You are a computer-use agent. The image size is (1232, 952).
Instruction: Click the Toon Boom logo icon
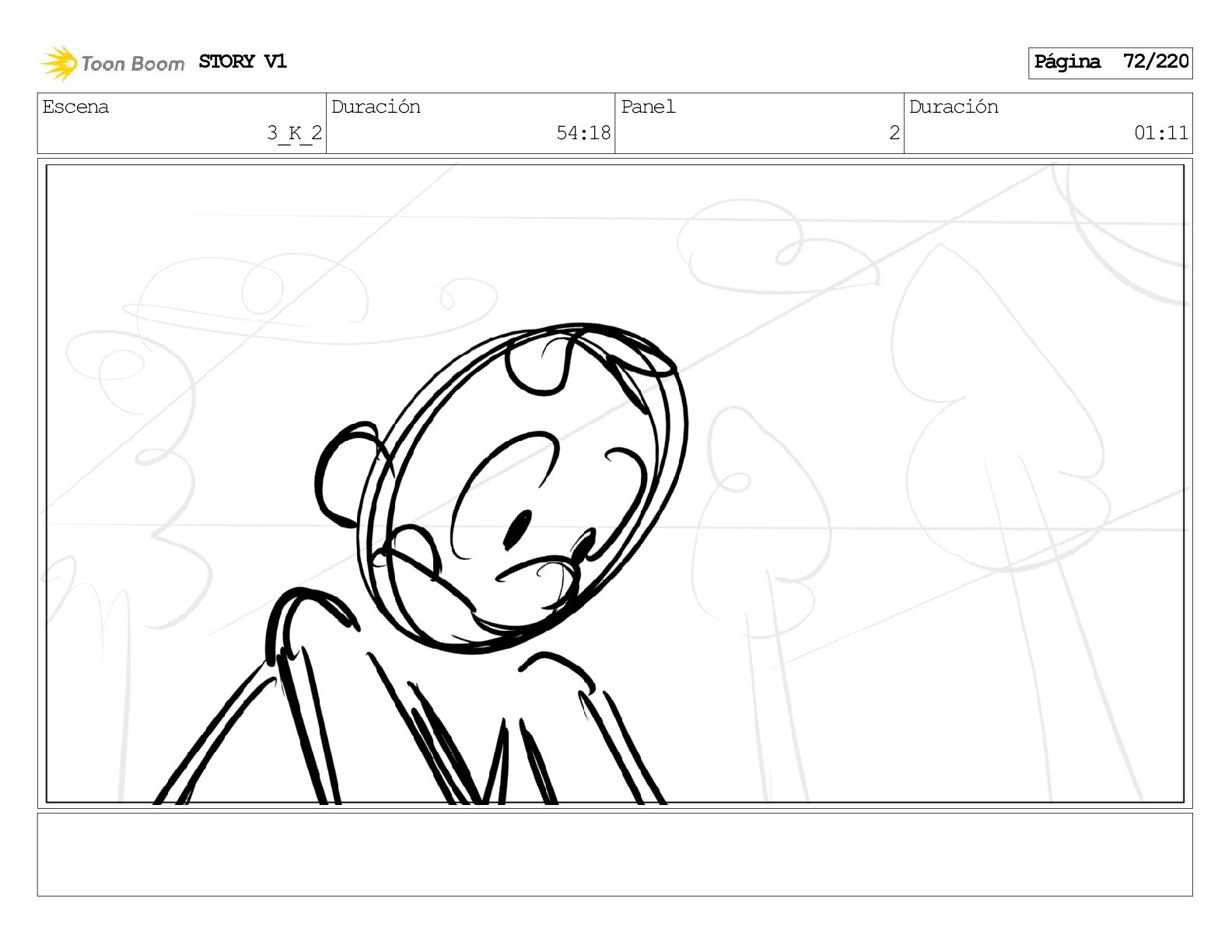pyautogui.click(x=59, y=63)
